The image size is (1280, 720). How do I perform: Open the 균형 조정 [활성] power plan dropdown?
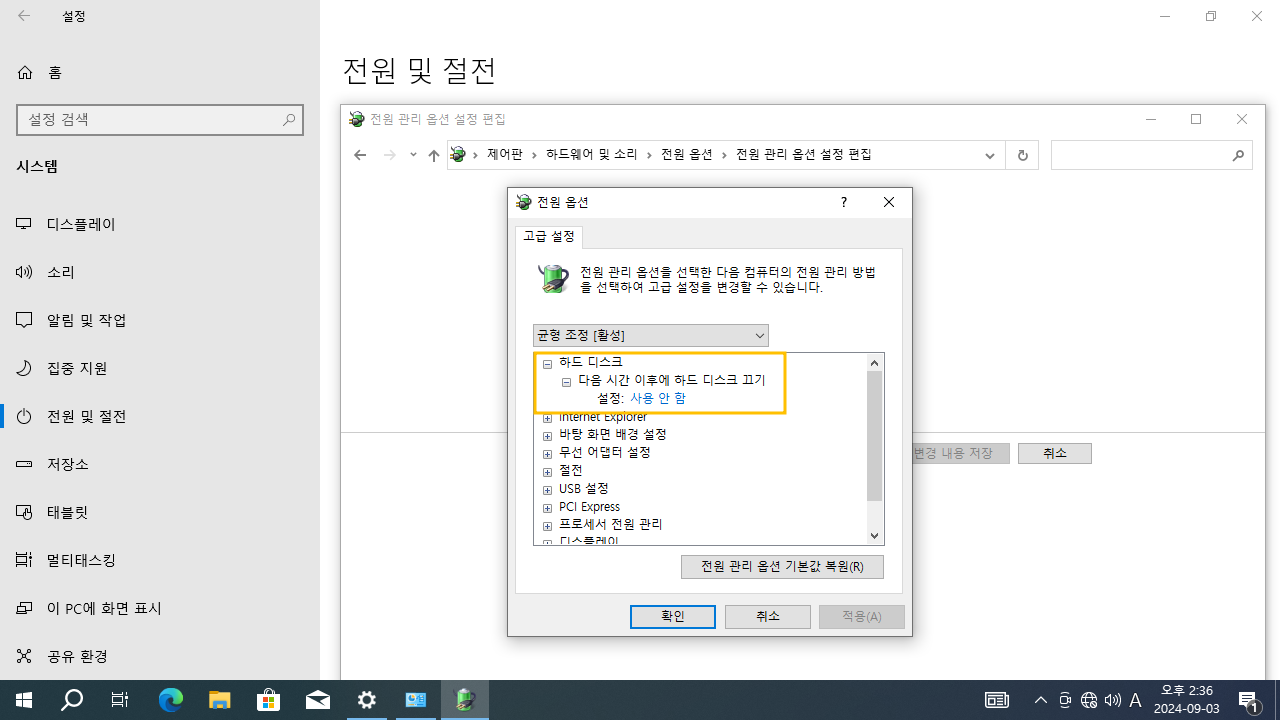pos(650,335)
